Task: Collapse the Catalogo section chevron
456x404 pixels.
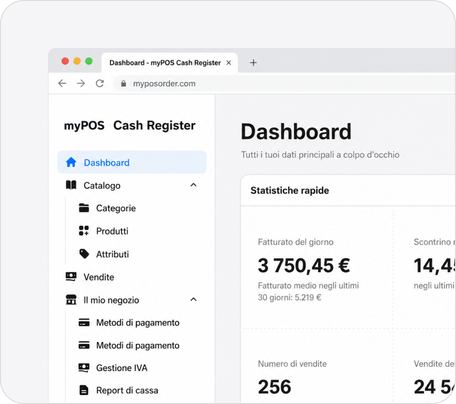Action: 193,185
